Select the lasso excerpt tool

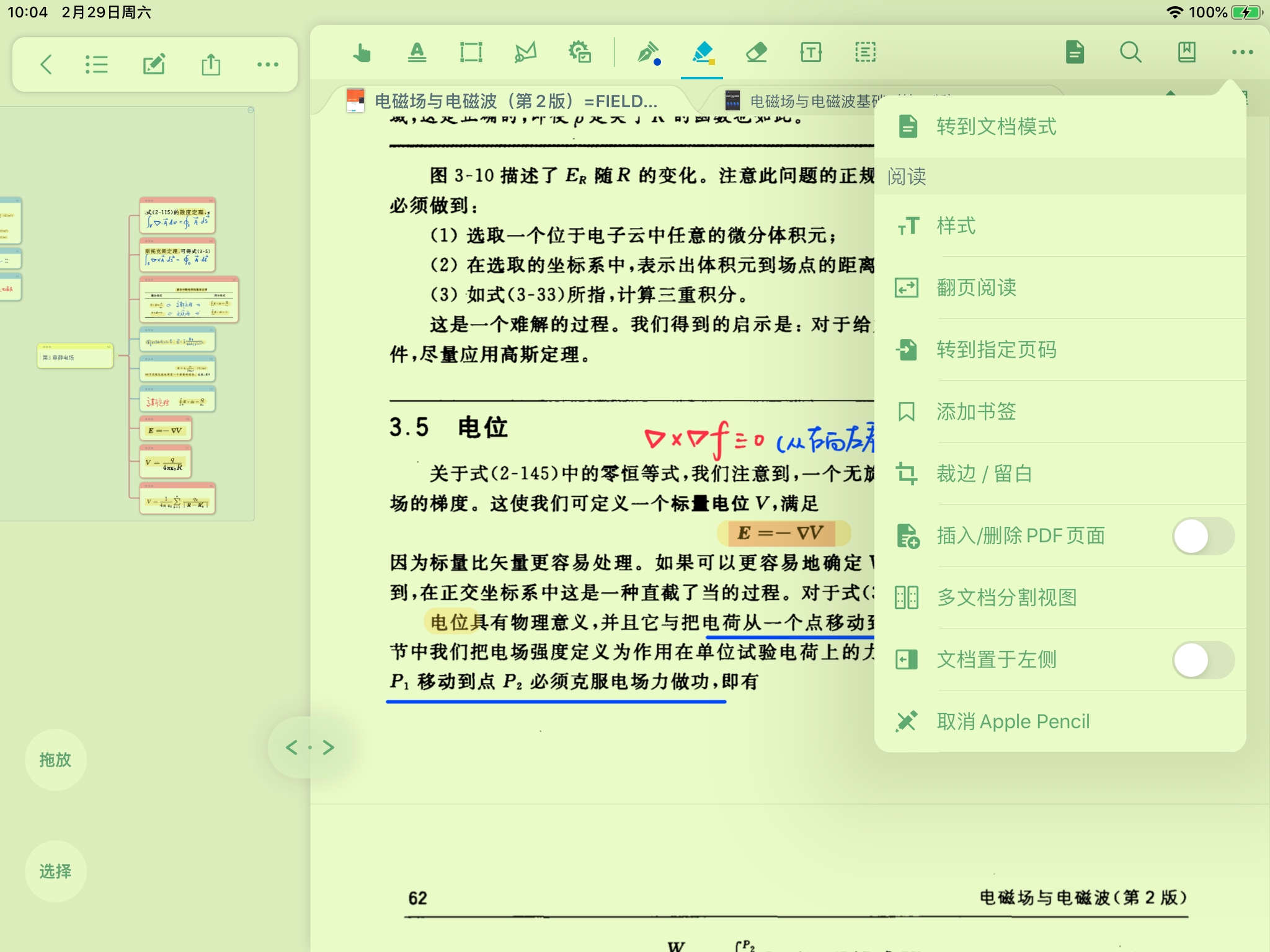coord(524,53)
